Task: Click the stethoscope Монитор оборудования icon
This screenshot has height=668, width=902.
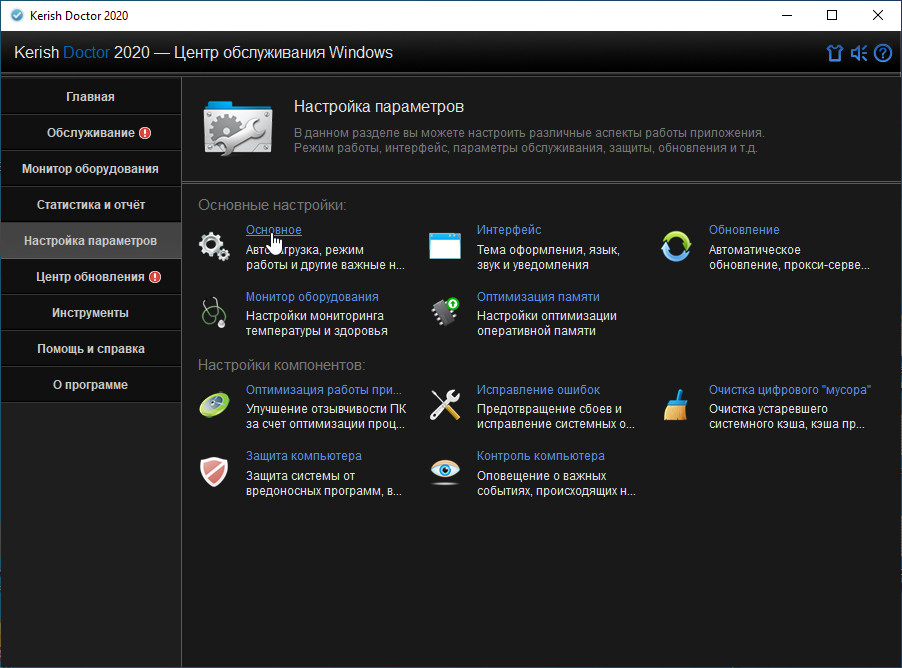Action: pyautogui.click(x=214, y=313)
